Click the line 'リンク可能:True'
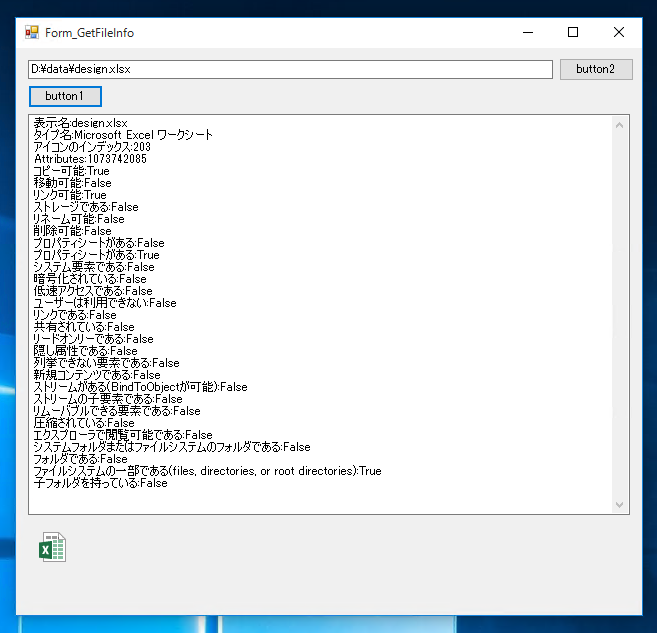Viewport: 657px width, 633px height. pos(70,195)
